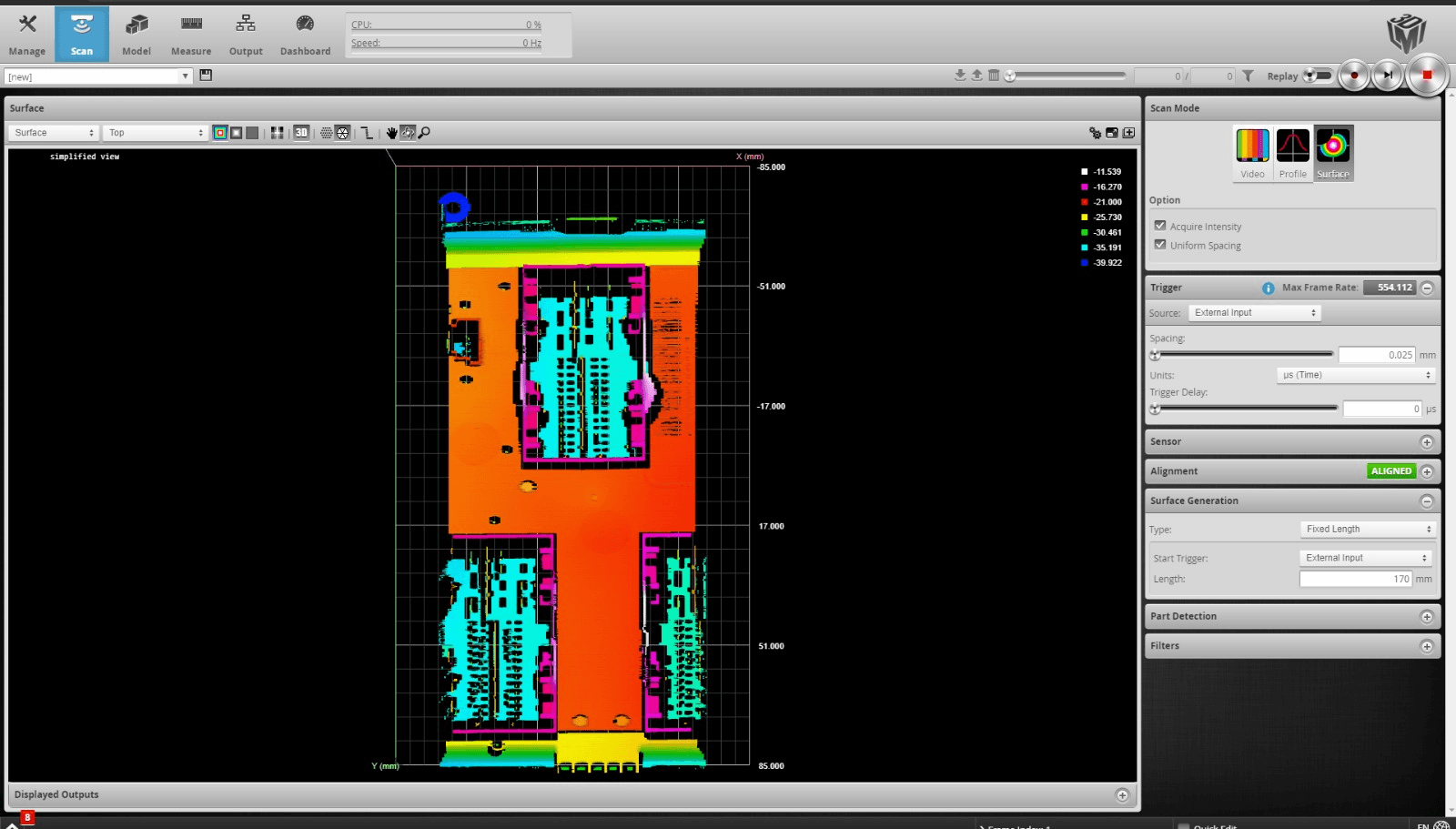Select the zoom magnifier tool
Image resolution: width=1456 pixels, height=829 pixels.
(424, 133)
